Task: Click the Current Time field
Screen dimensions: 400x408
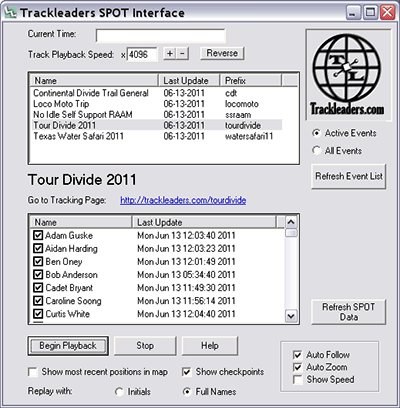Action: click(x=161, y=35)
